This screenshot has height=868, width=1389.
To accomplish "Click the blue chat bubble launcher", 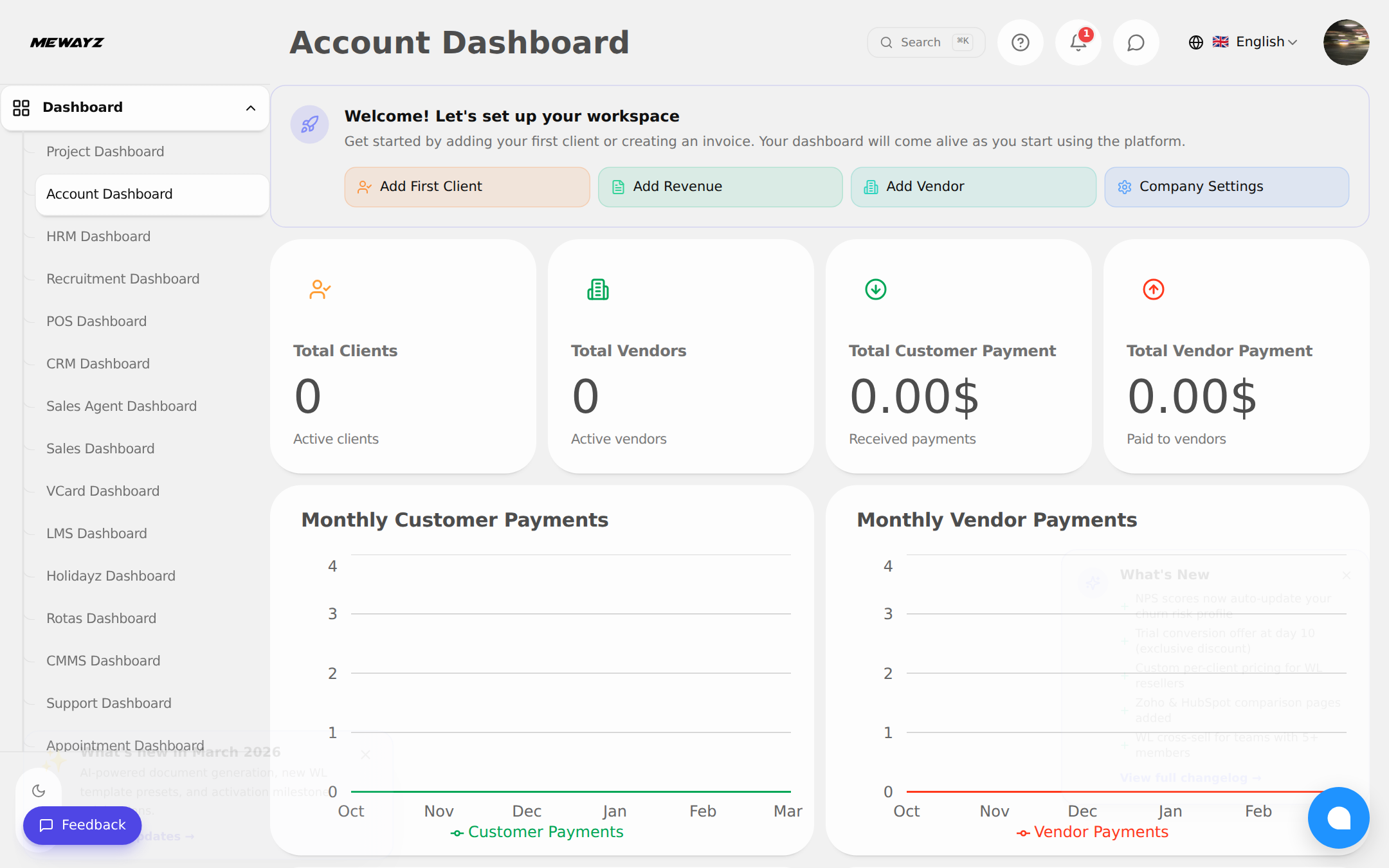I will point(1338,818).
